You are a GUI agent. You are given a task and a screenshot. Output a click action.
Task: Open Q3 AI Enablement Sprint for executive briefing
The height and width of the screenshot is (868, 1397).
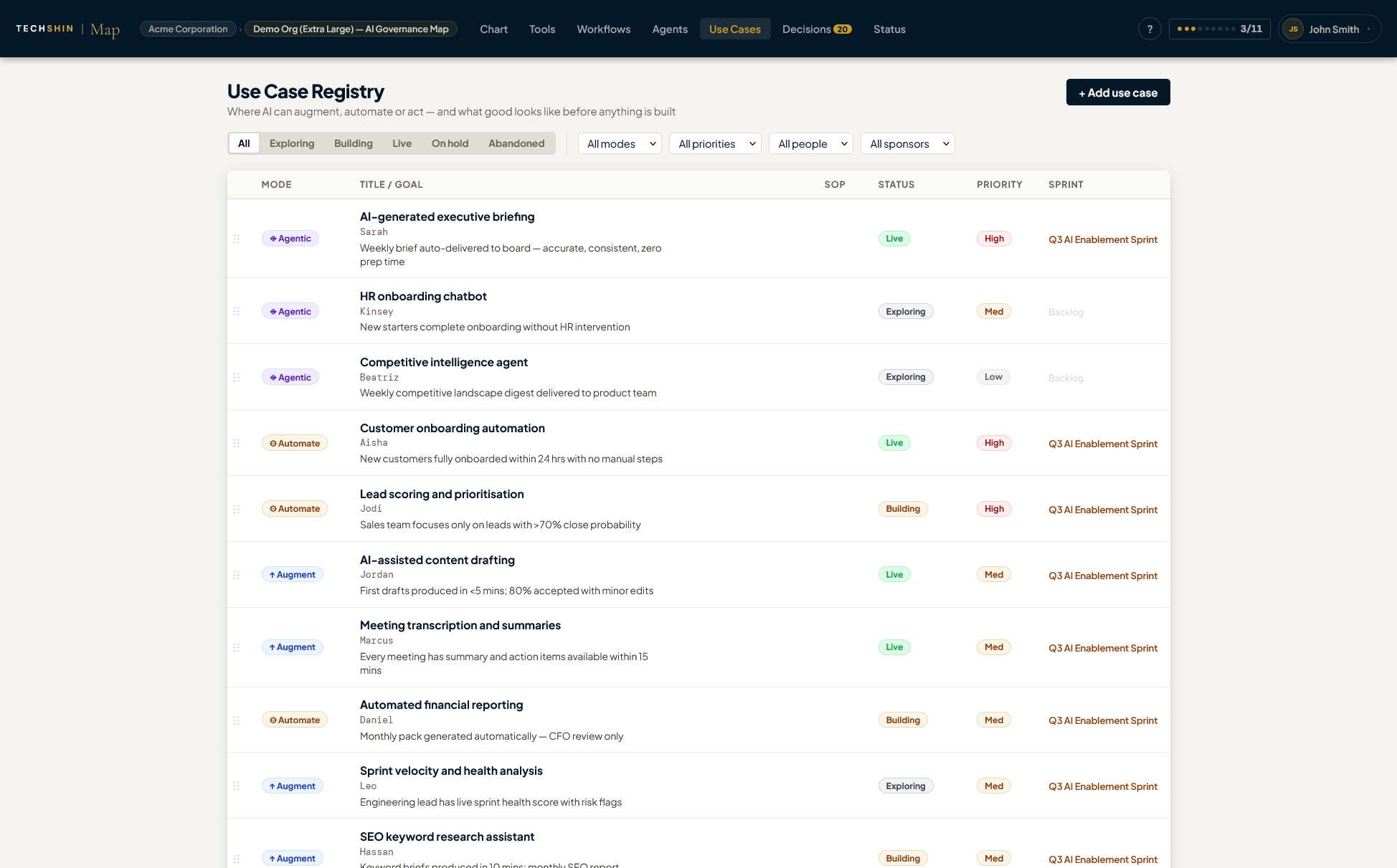point(1103,239)
